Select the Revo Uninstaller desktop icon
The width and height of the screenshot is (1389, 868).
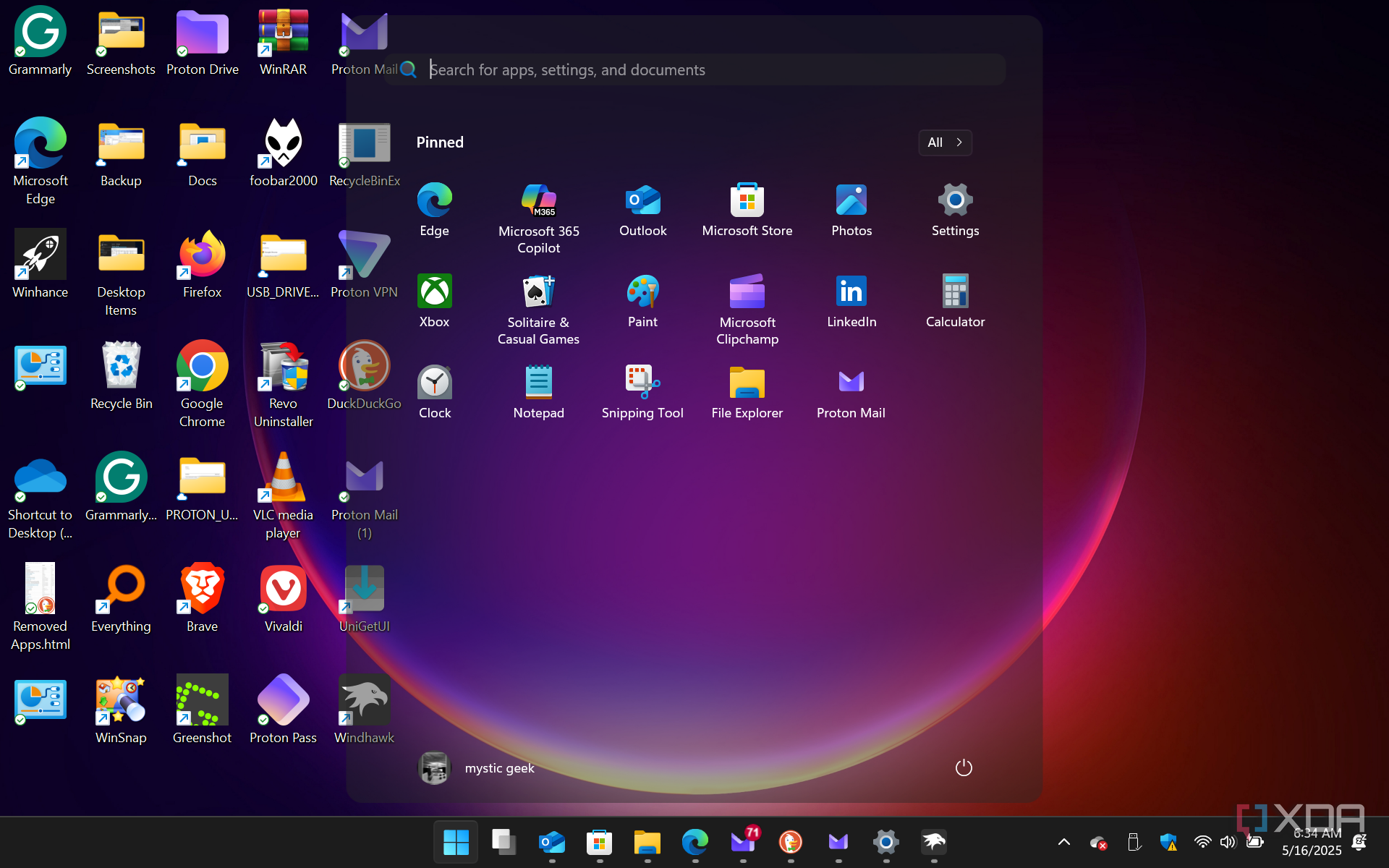(283, 385)
